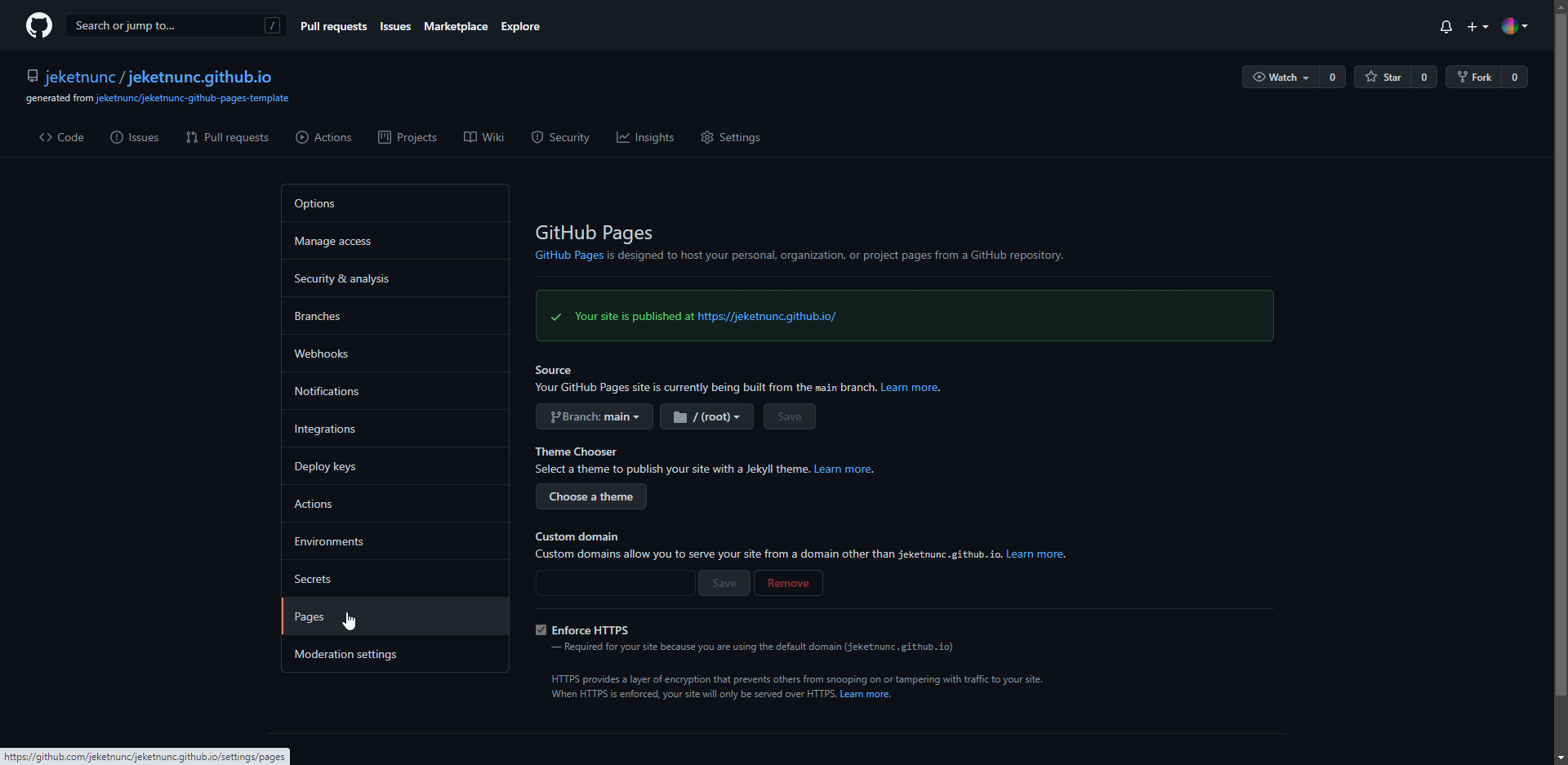
Task: Open the plus create-new menu
Action: [1477, 26]
